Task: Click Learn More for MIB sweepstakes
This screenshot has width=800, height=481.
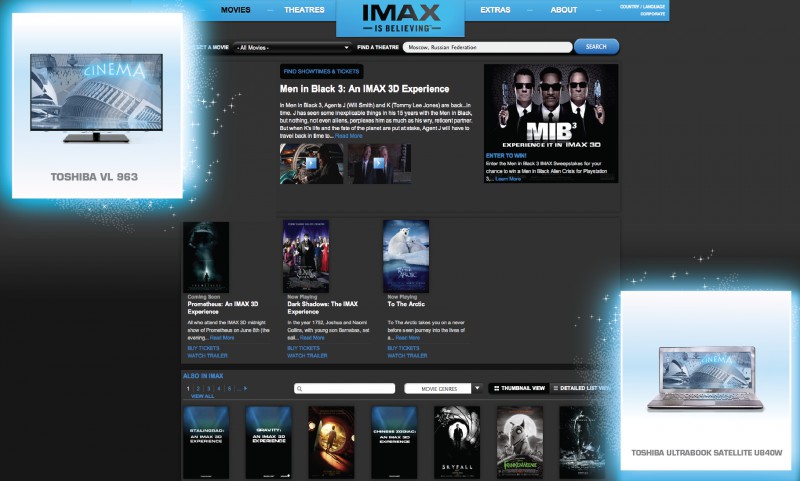Action: (x=508, y=179)
